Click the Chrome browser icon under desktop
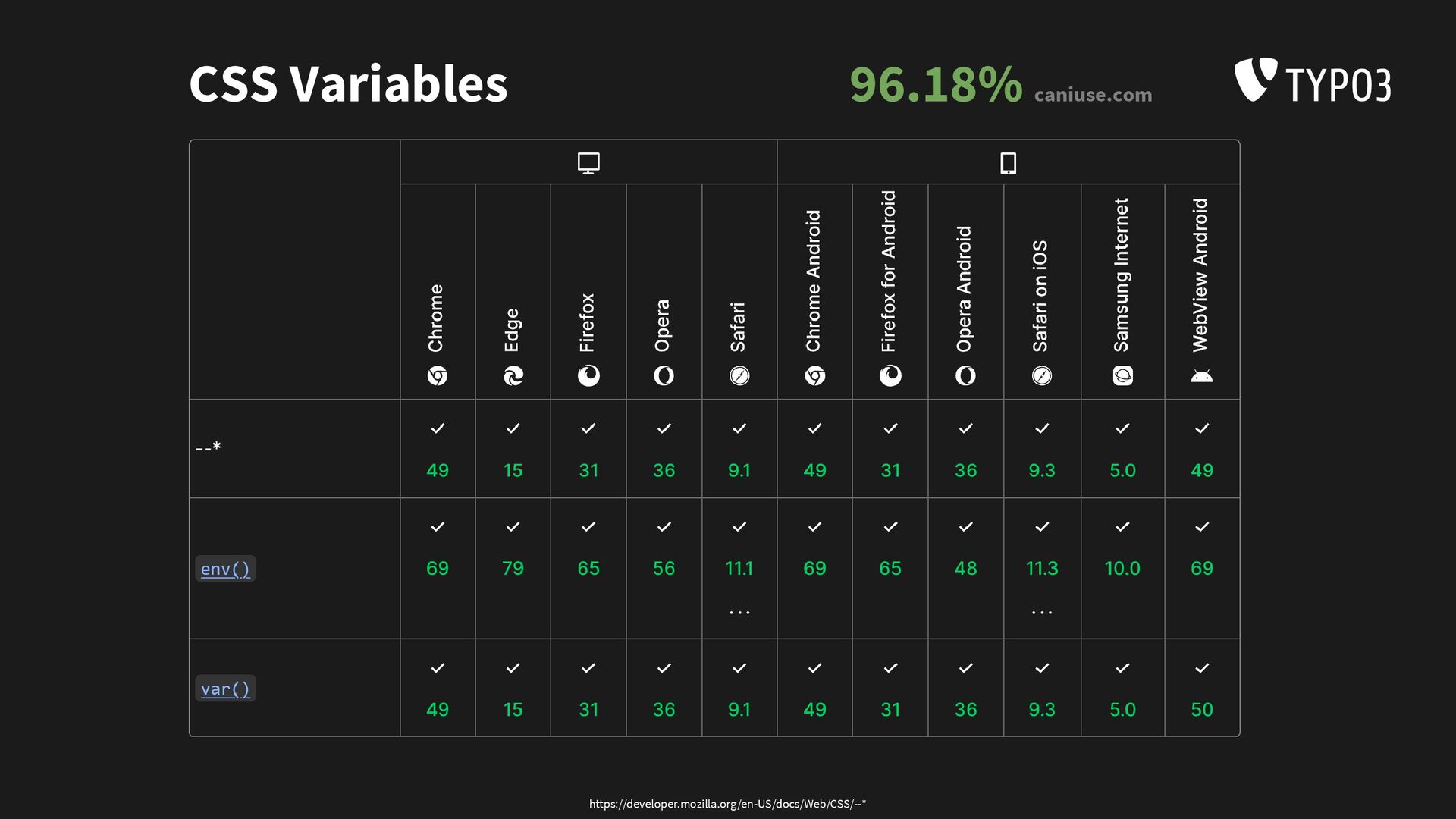 (x=438, y=375)
